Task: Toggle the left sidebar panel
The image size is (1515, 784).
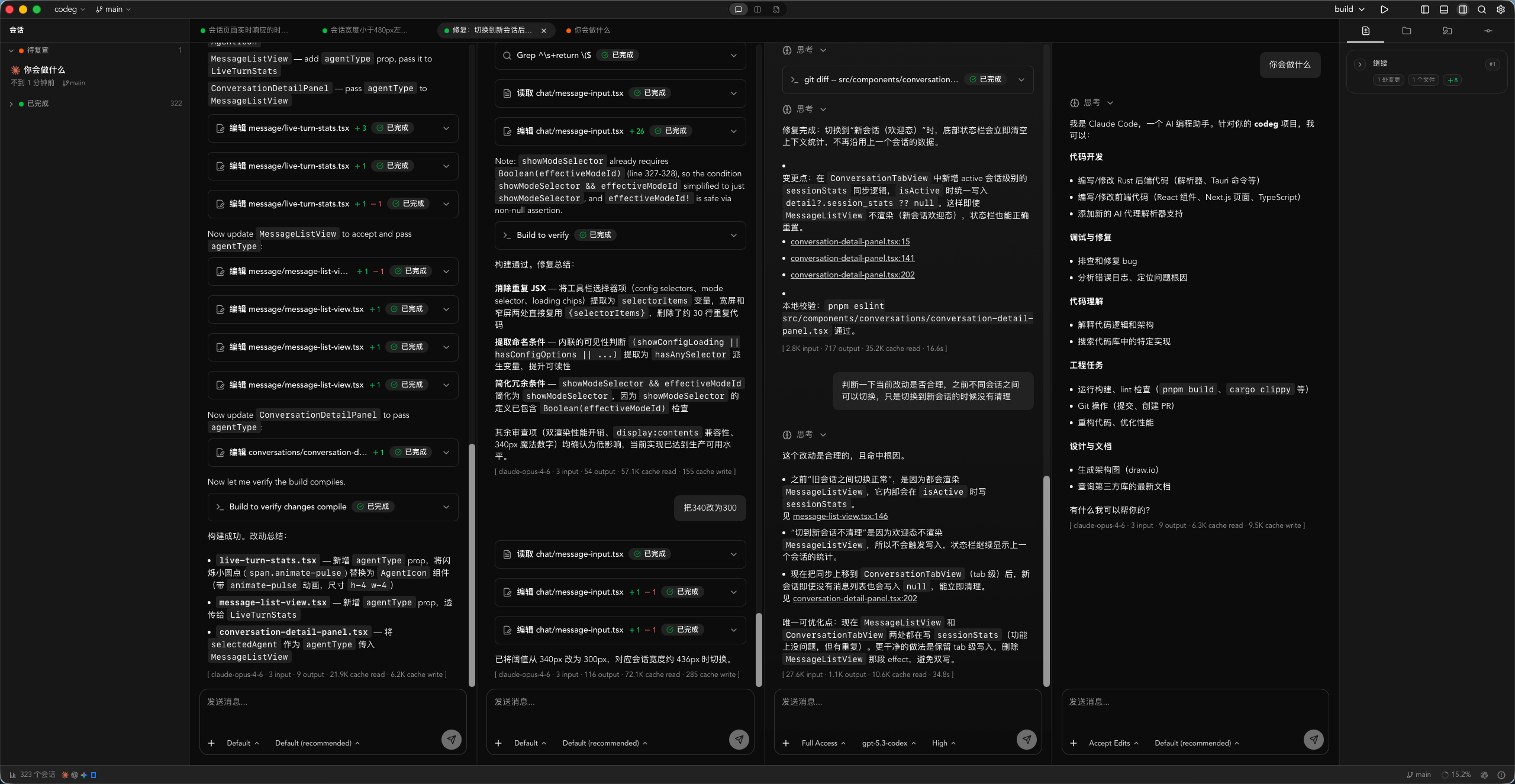Action: (1425, 9)
